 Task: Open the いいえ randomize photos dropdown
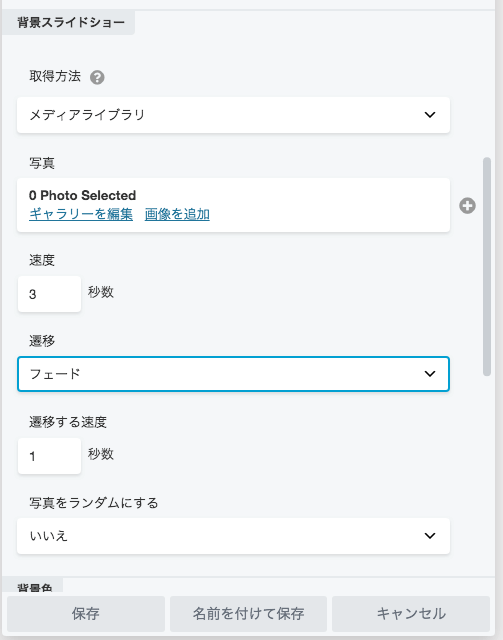tap(233, 536)
